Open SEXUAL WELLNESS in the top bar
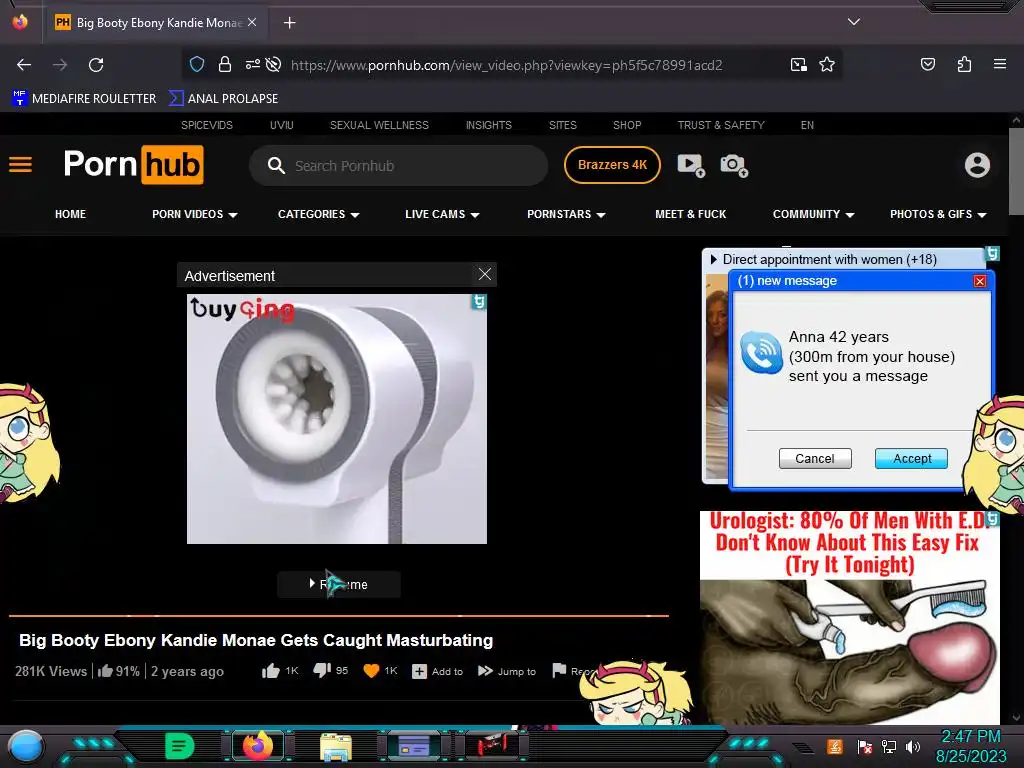 coord(379,125)
